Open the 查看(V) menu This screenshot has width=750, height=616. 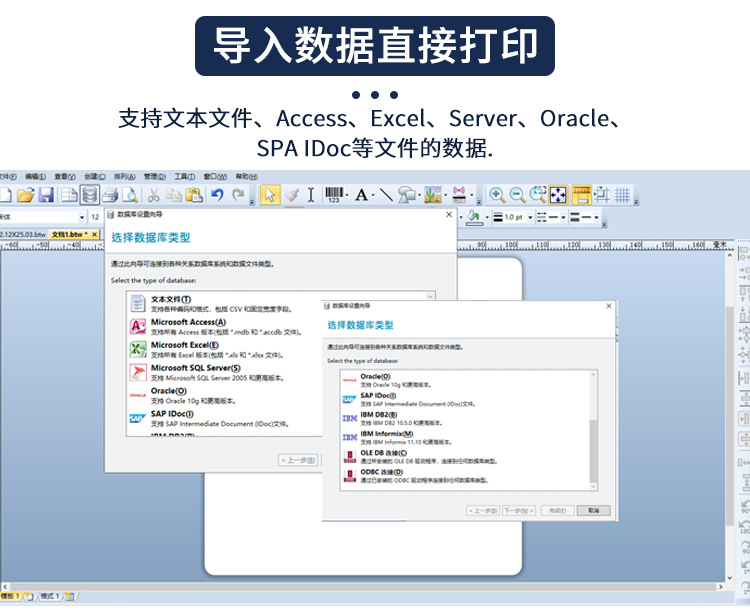click(65, 176)
